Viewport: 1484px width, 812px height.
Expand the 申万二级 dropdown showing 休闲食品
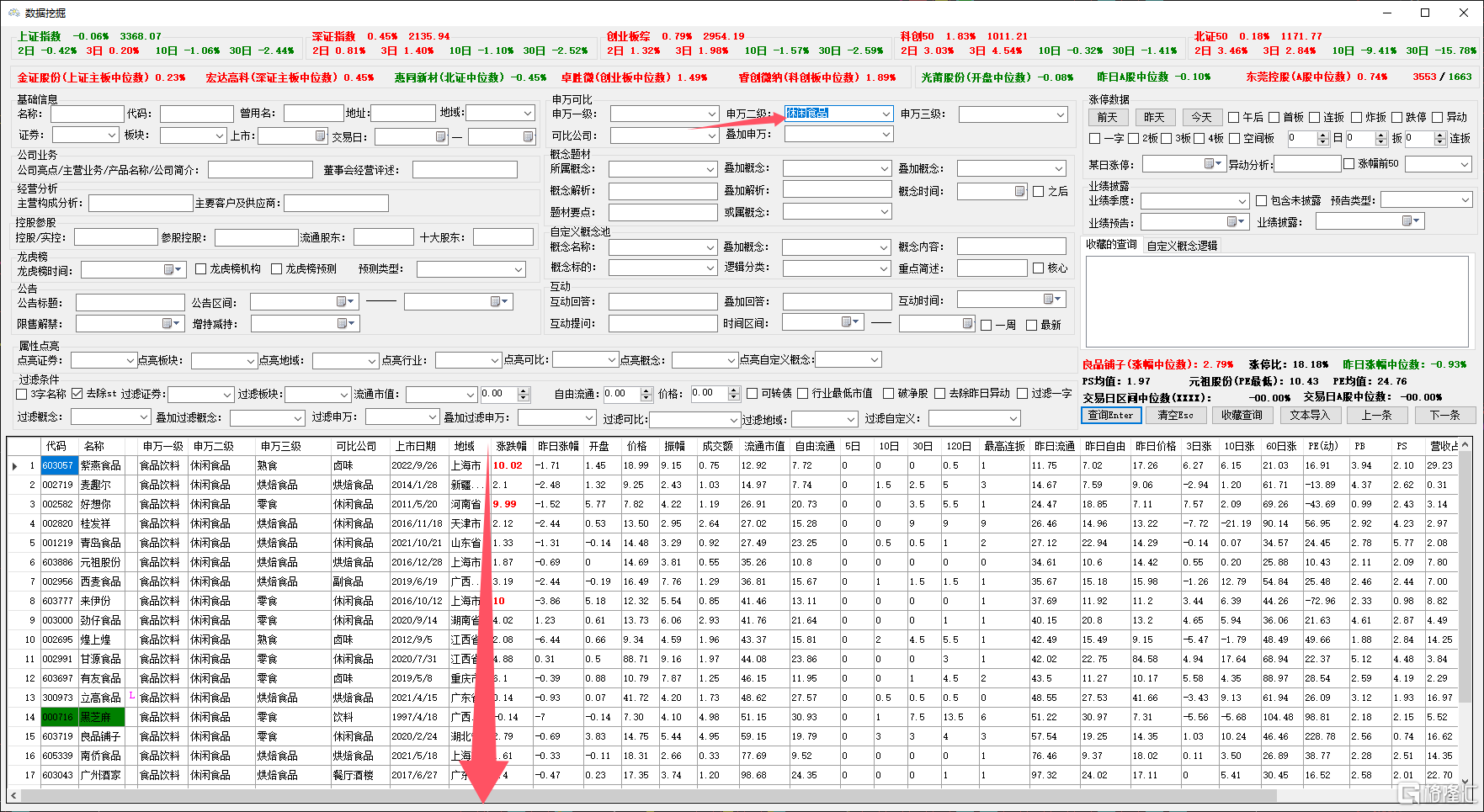[x=886, y=114]
